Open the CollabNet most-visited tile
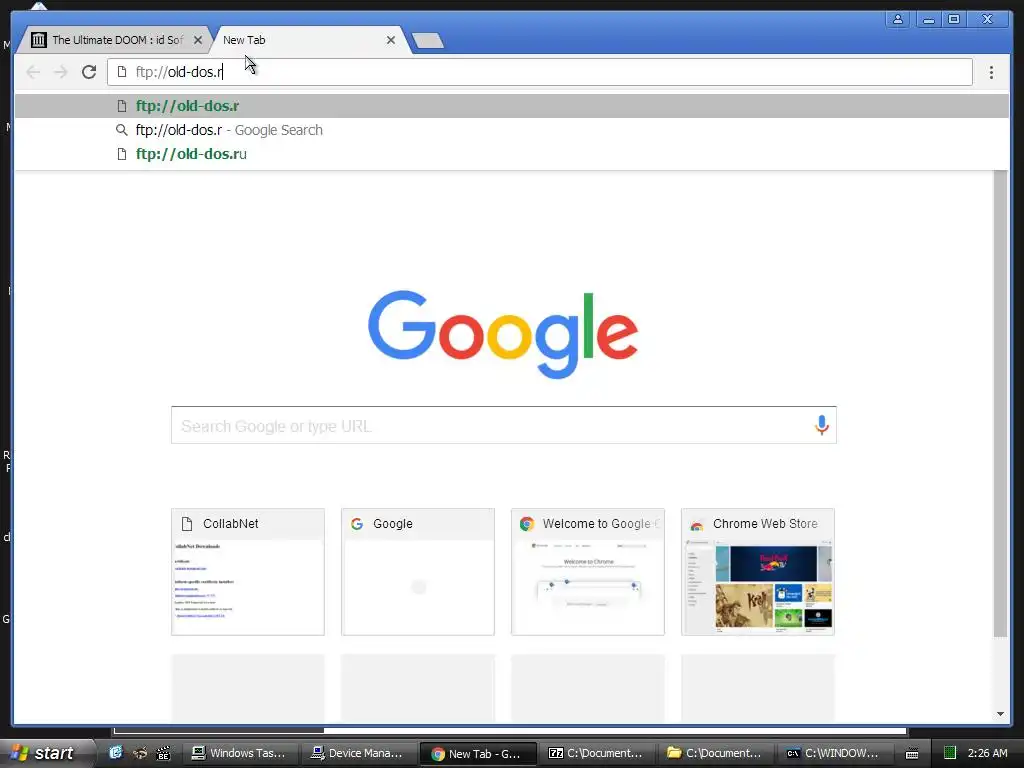Image resolution: width=1024 pixels, height=768 pixels. pyautogui.click(x=248, y=571)
